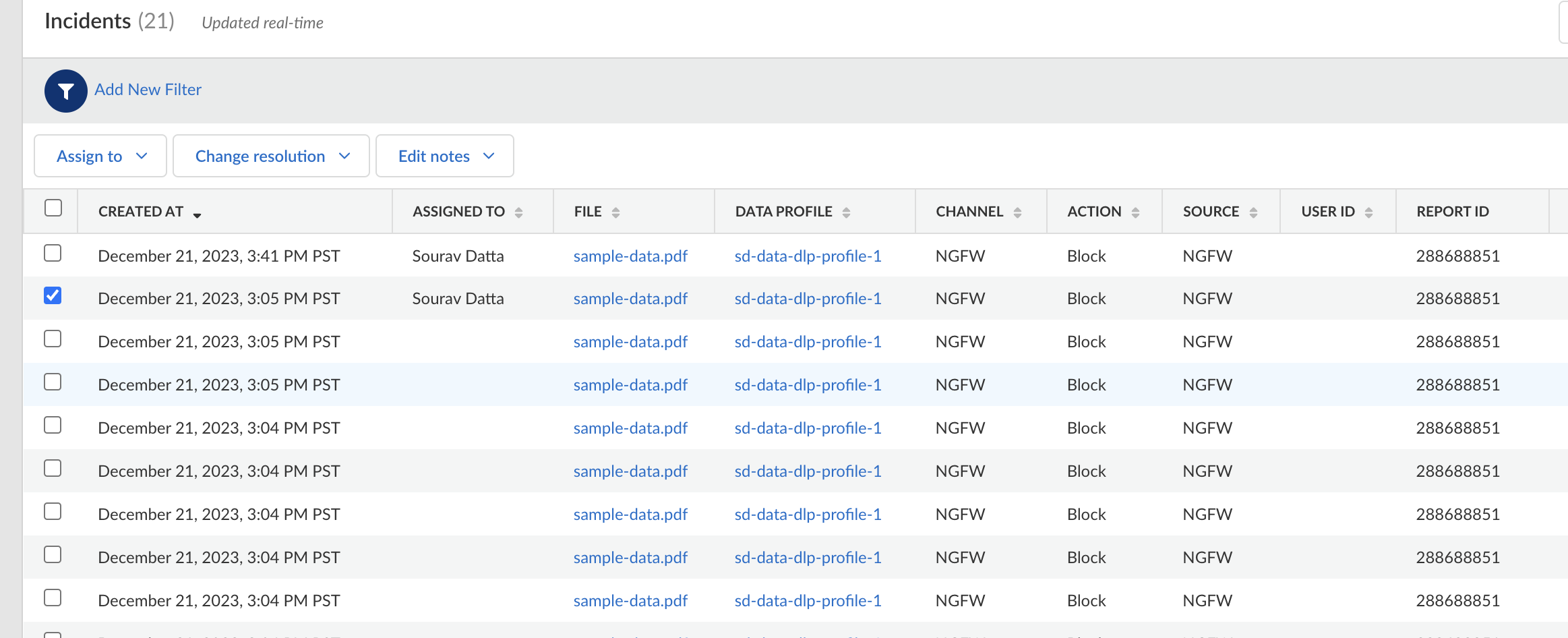1568x638 pixels.
Task: Expand the Change resolution dropdown
Action: coord(271,156)
